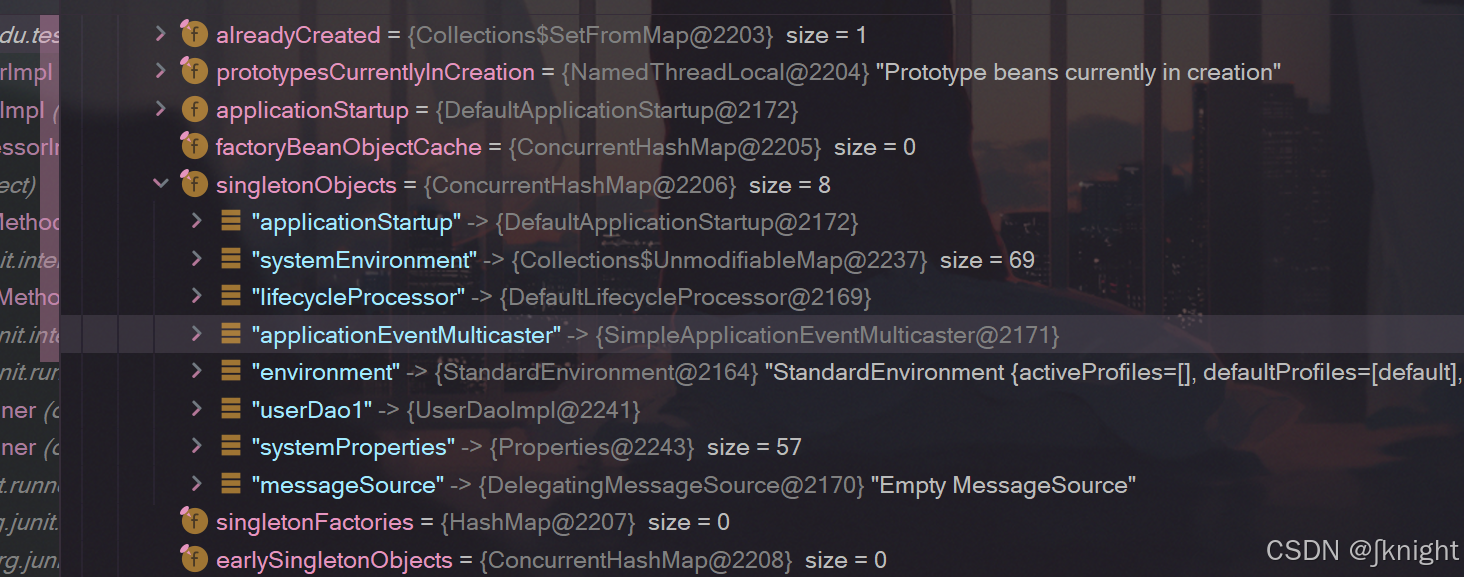1464x577 pixels.
Task: Expand the applicationEventMulticaster entry
Action: pos(196,334)
